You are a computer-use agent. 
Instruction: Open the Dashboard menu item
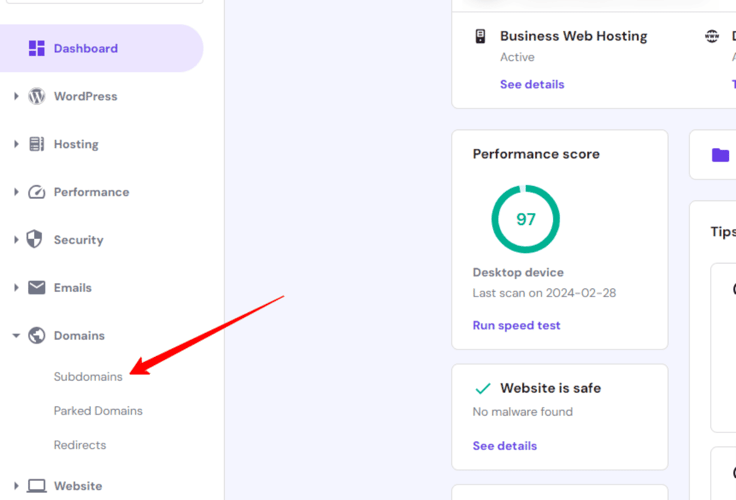coord(101,48)
